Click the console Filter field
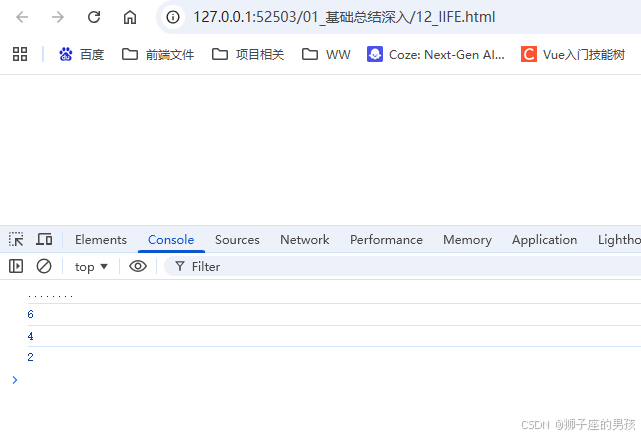The height and width of the screenshot is (436, 641). pyautogui.click(x=402, y=266)
